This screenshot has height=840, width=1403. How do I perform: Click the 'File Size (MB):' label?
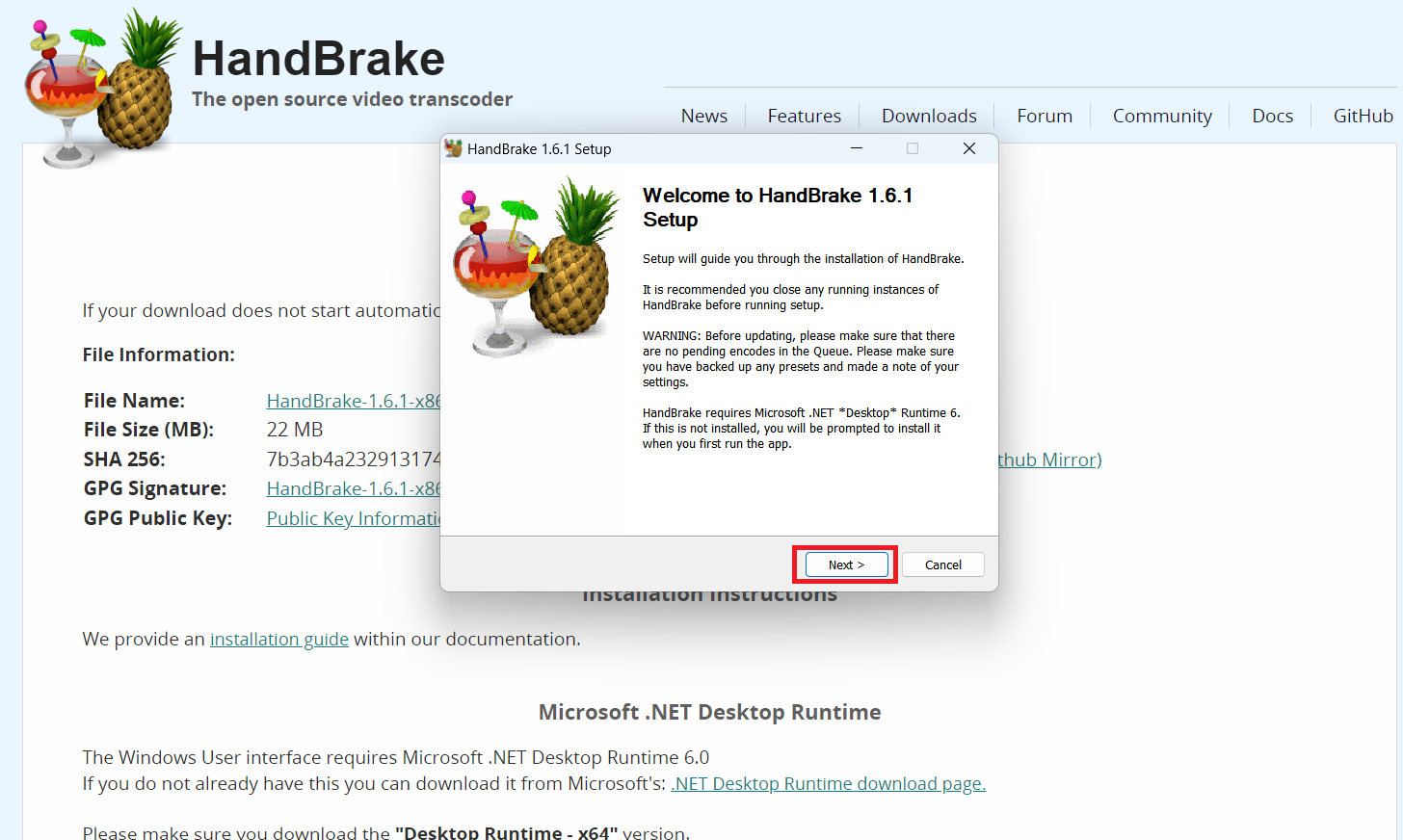click(149, 430)
